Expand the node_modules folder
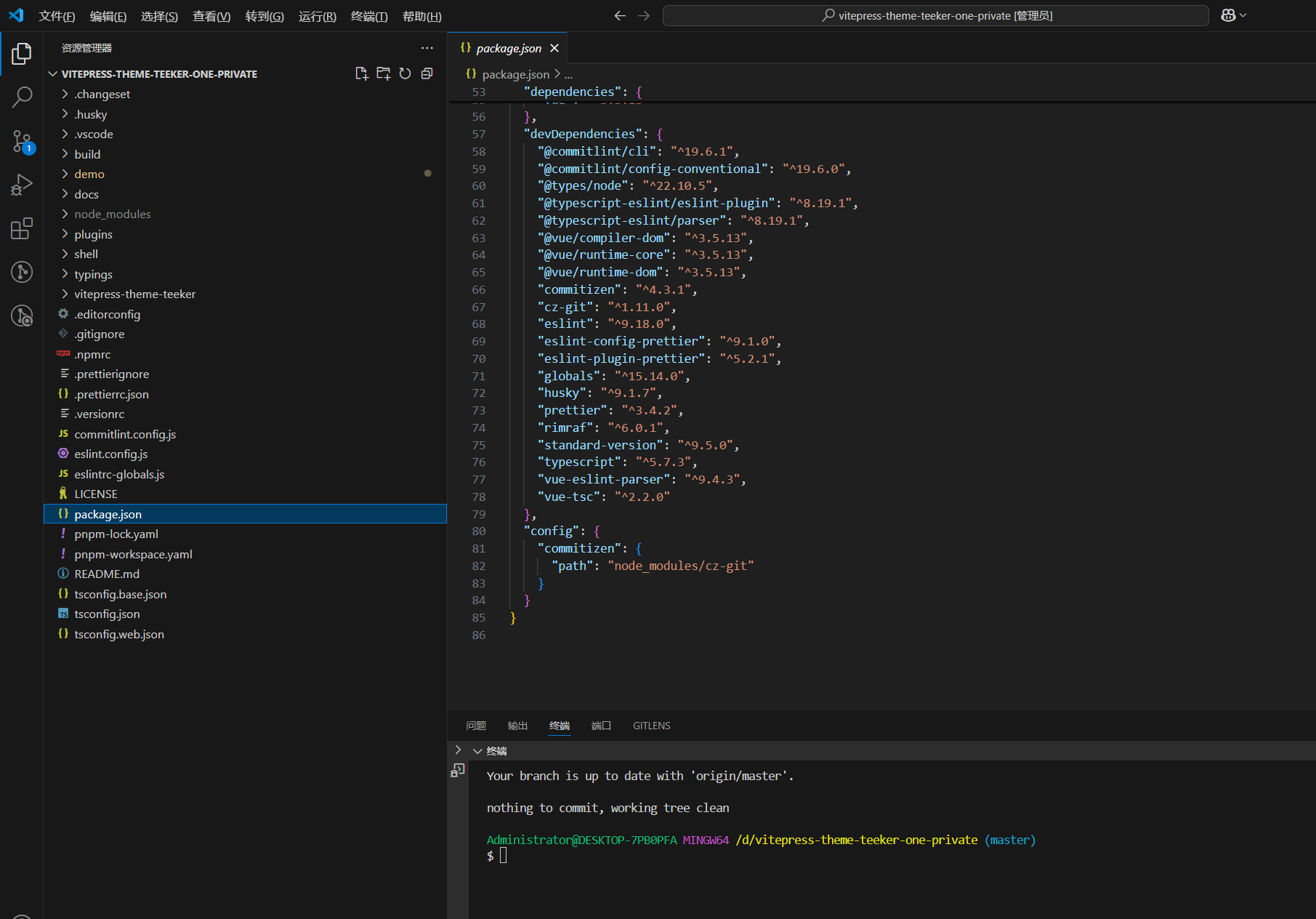This screenshot has height=919, width=1316. click(x=113, y=214)
